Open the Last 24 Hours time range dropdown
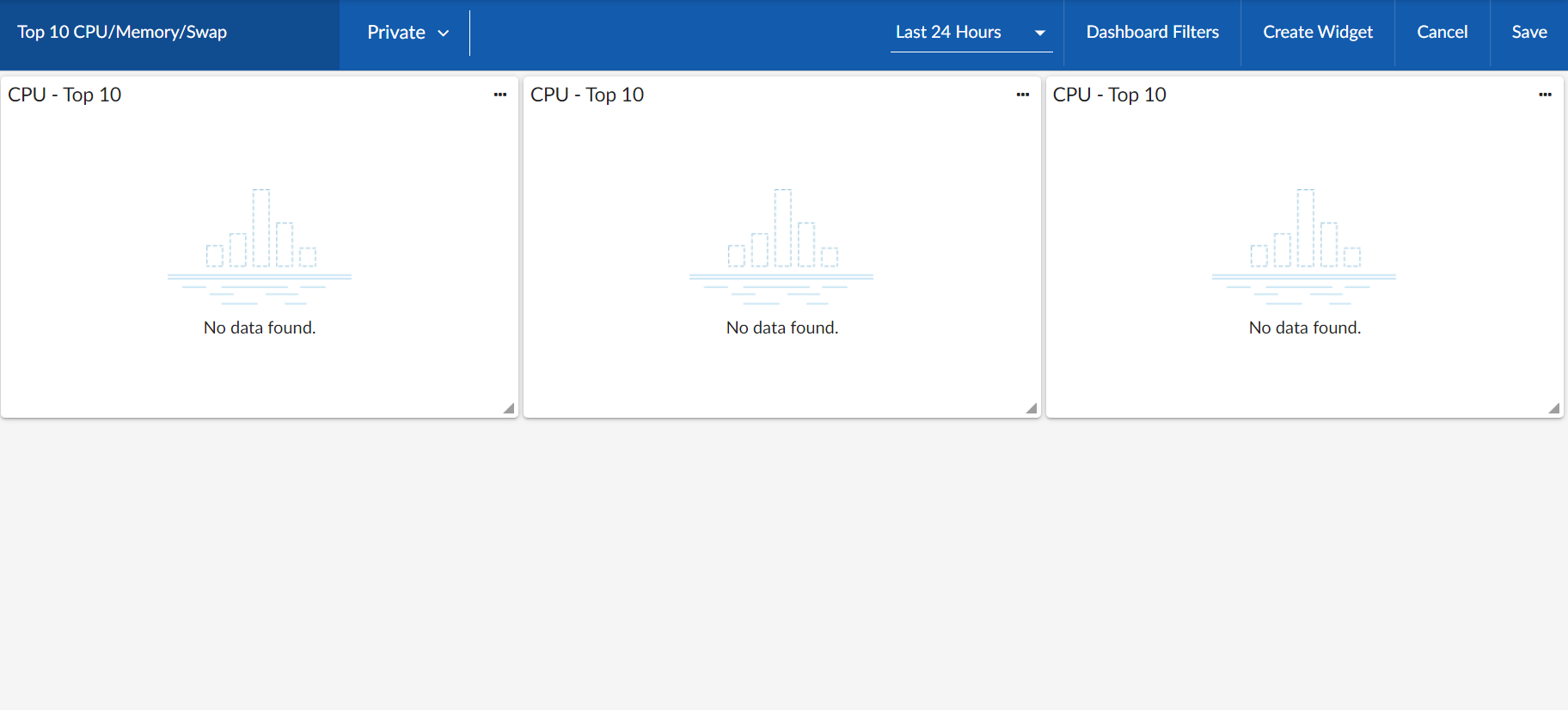The width and height of the screenshot is (1568, 710). (x=971, y=33)
